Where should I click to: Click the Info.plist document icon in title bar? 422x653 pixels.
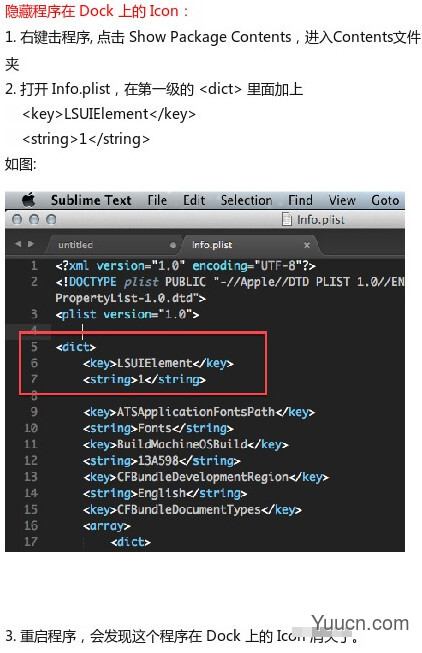tap(287, 219)
